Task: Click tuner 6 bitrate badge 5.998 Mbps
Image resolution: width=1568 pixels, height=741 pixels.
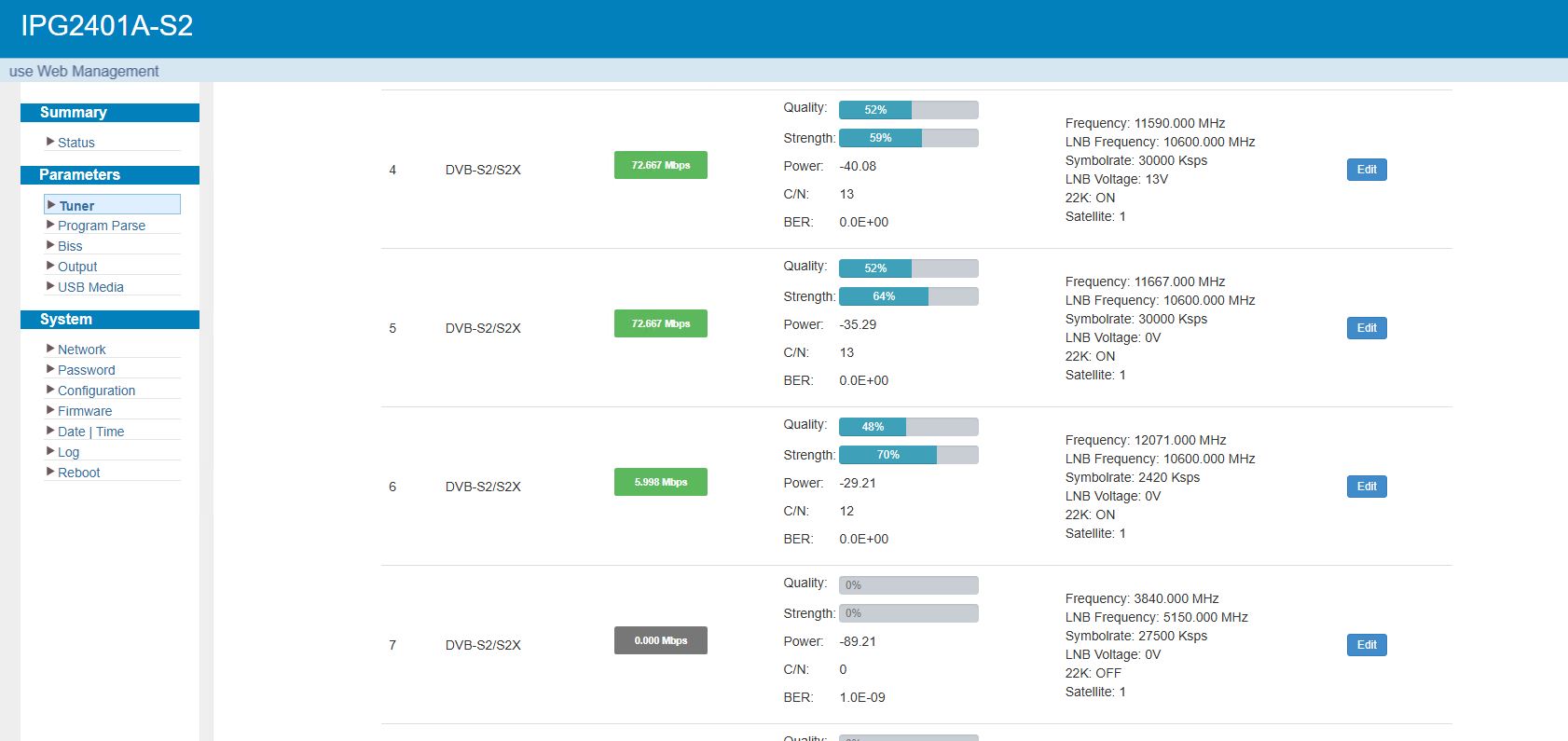Action: pos(660,482)
